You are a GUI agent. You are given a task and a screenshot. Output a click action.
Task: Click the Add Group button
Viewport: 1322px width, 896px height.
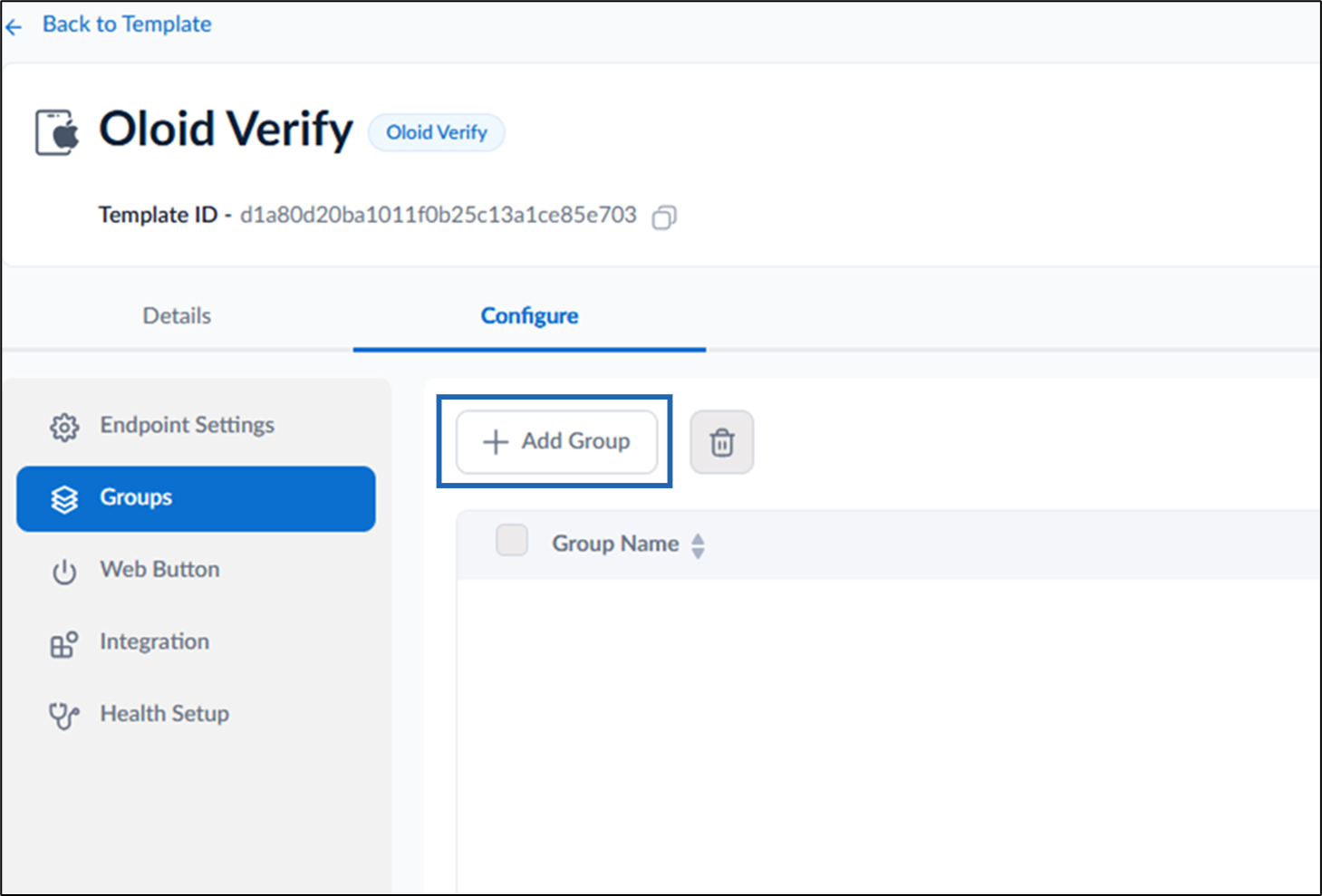(557, 442)
